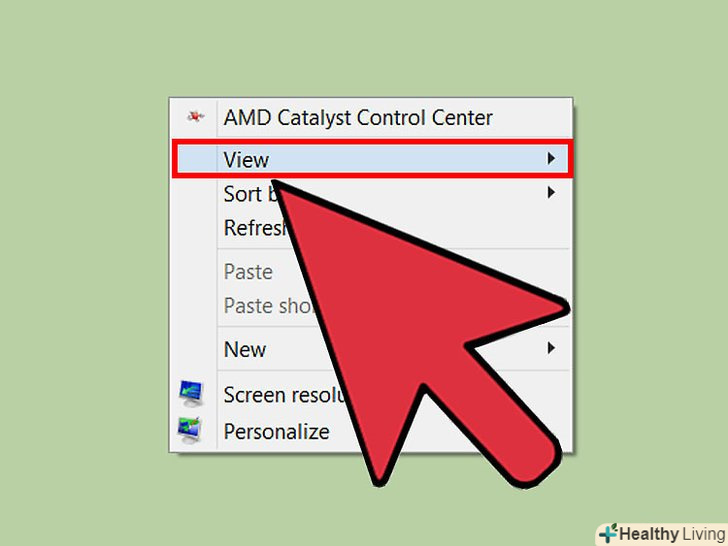Click the red highlight border around View
This screenshot has height=546, width=728.
tap(372, 159)
